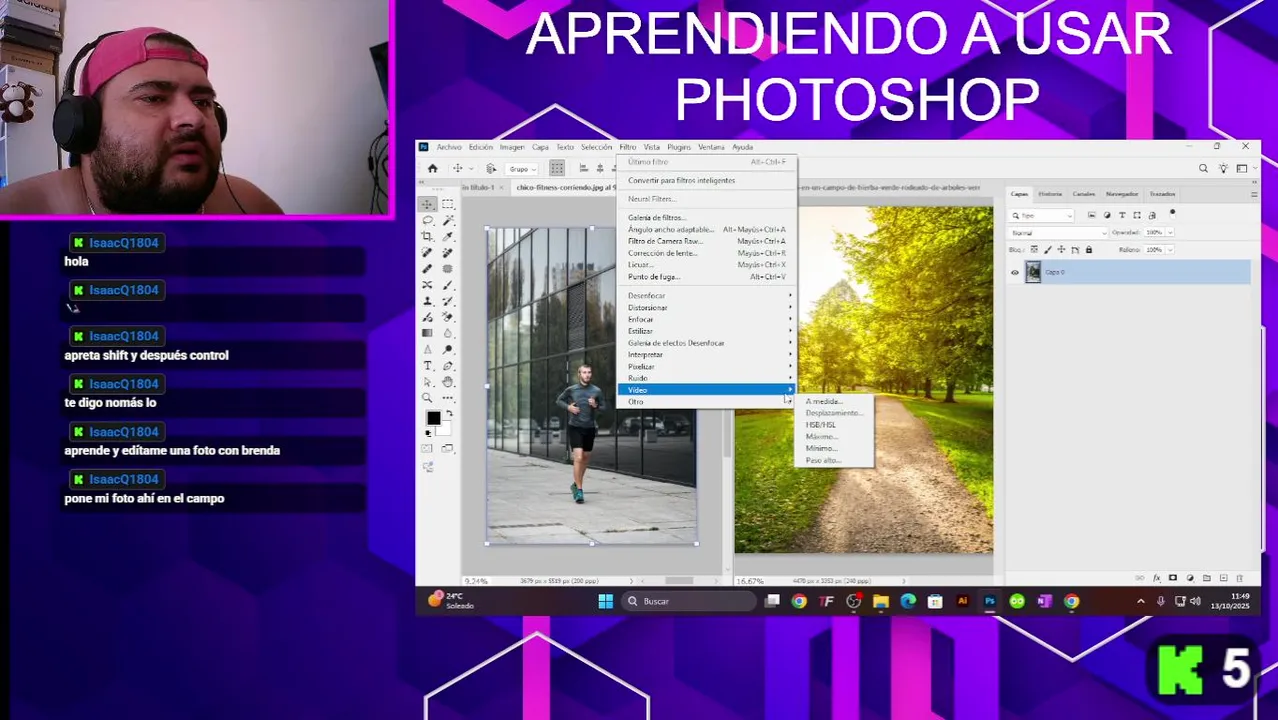1278x720 pixels.
Task: Open the Imagen menu
Action: [512, 147]
